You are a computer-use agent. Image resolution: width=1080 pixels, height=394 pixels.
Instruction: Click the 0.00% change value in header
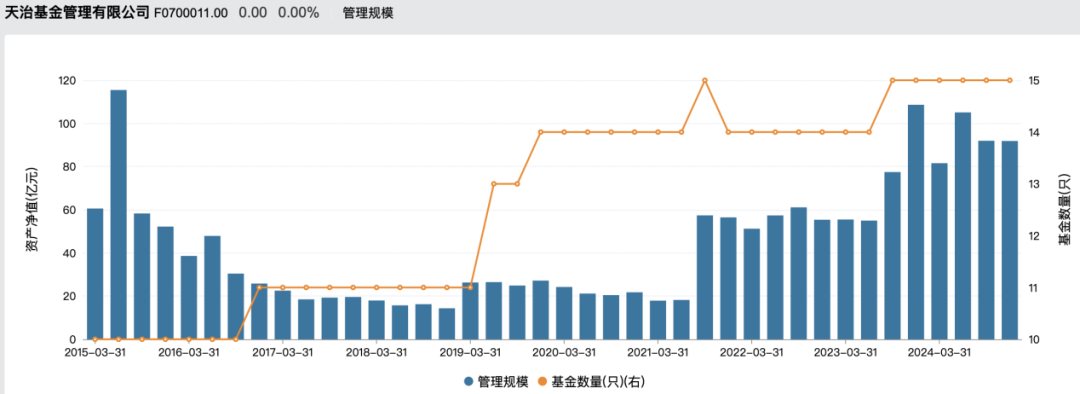pos(298,13)
